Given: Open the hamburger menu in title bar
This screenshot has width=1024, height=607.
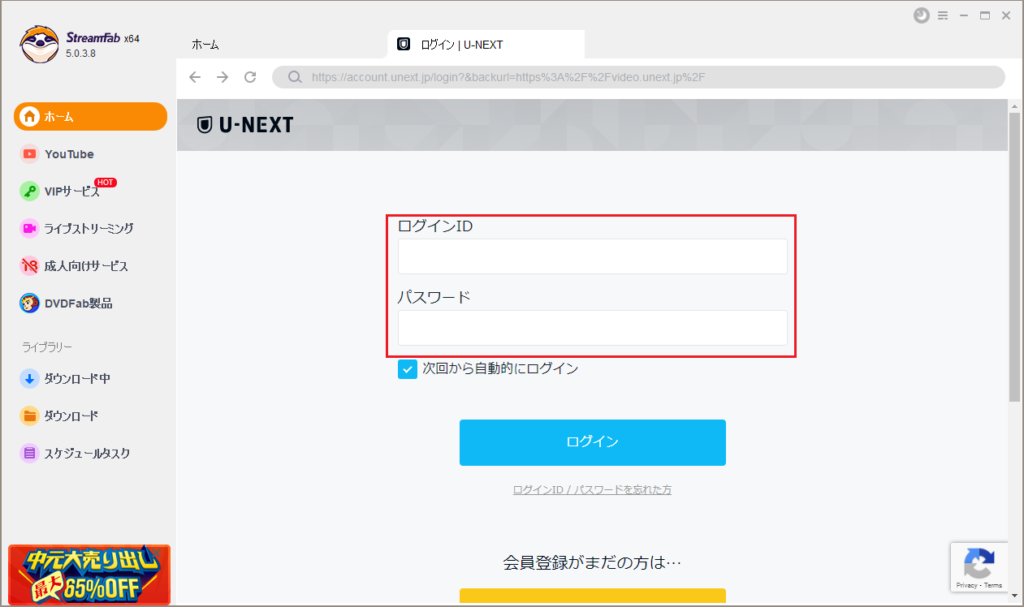Looking at the screenshot, I should tap(942, 16).
